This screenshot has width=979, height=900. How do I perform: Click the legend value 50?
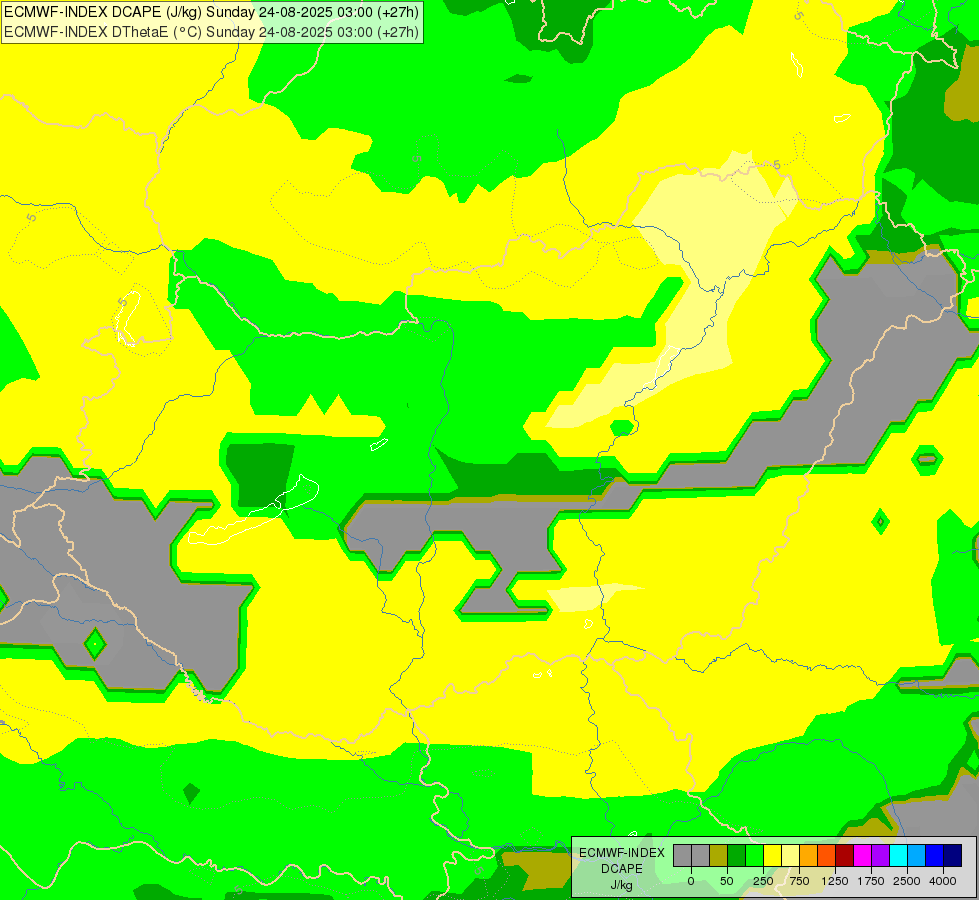tap(727, 881)
